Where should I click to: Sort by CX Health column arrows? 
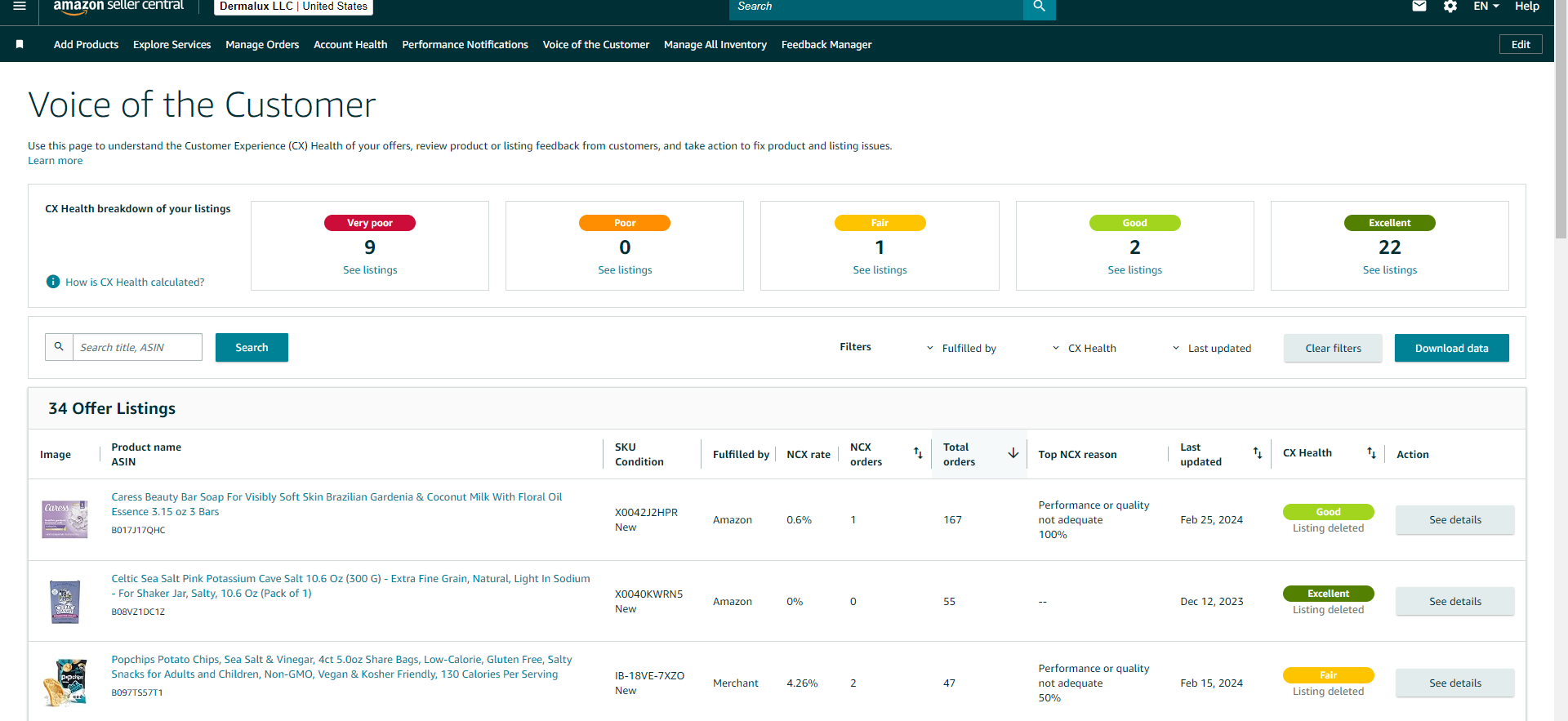(x=1372, y=453)
